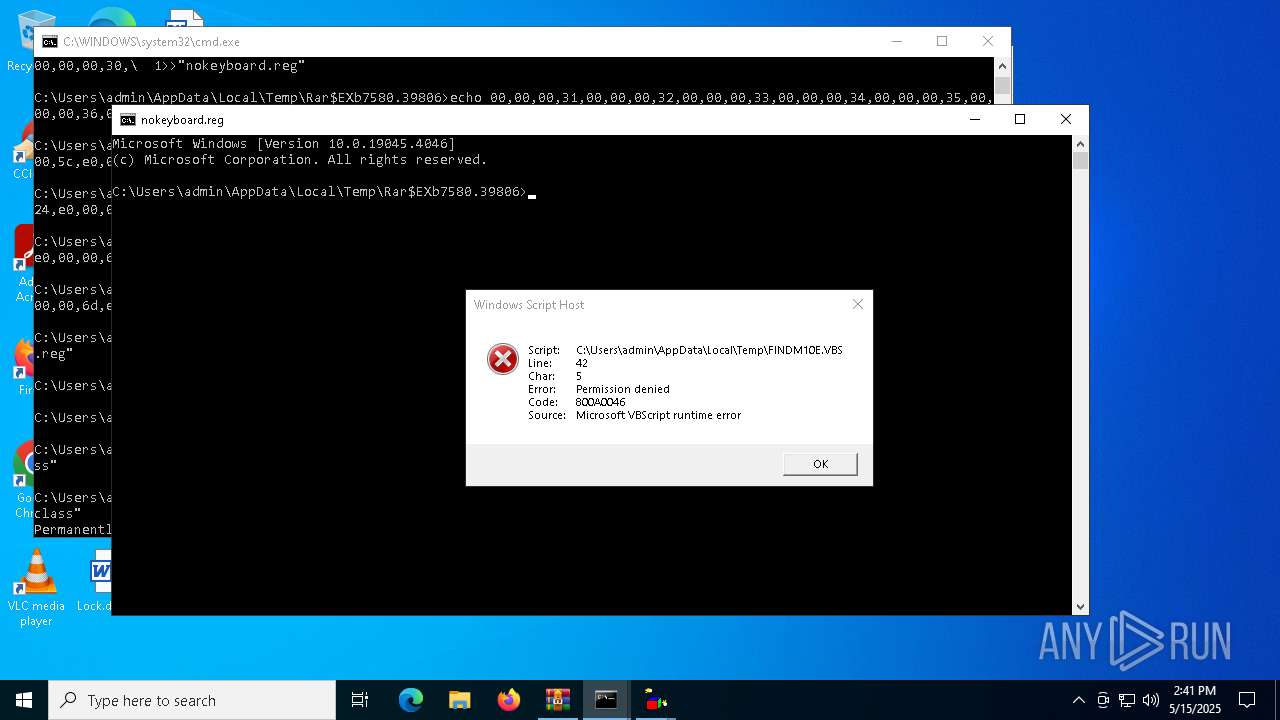Screen dimensions: 1280x720
Task: Maximize the nokeyboard.reg console window
Action: tap(1020, 119)
